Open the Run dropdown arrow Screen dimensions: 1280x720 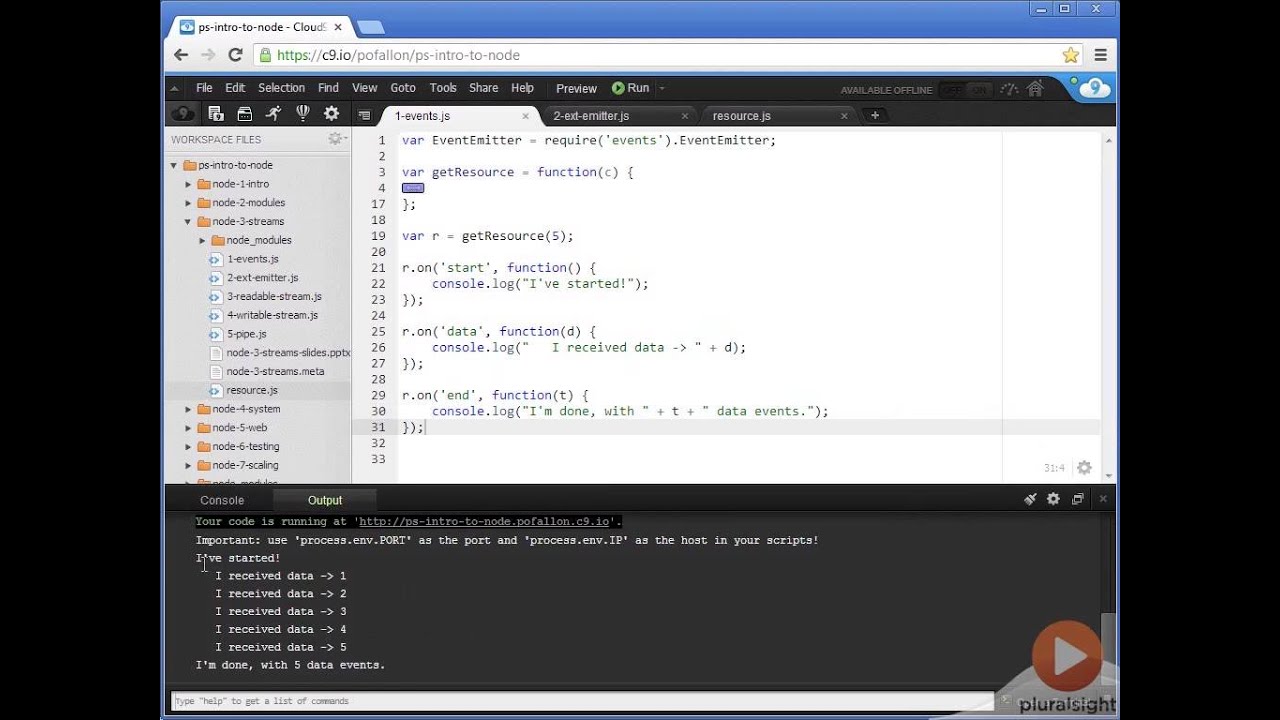pyautogui.click(x=662, y=88)
